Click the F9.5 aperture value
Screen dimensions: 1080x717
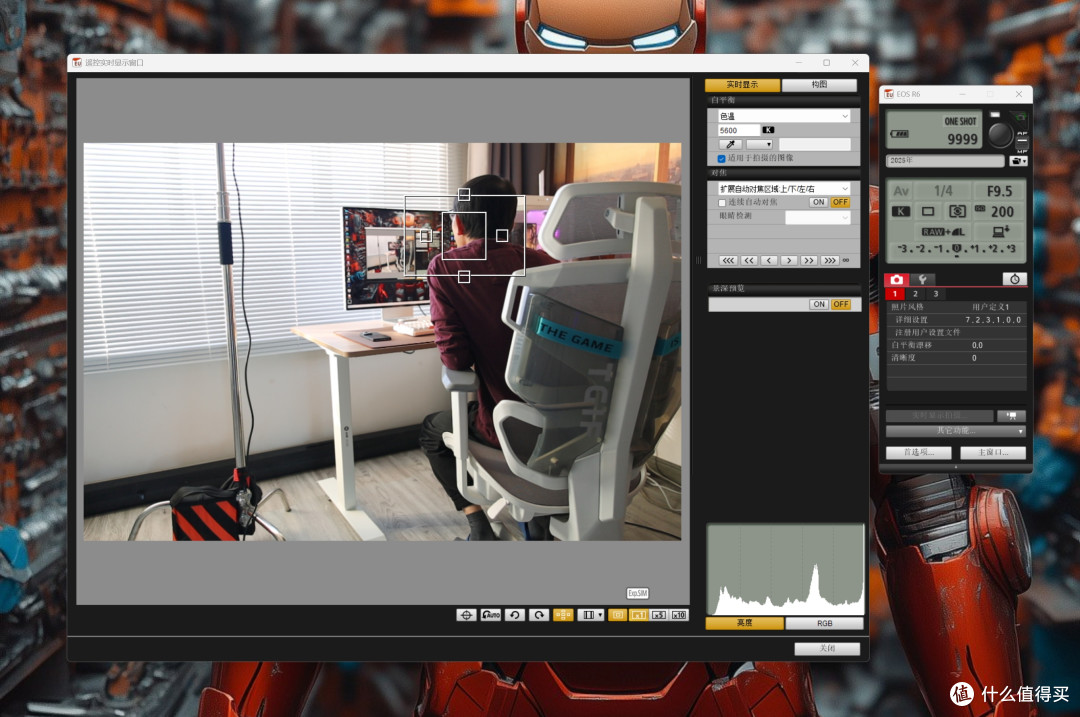pos(999,191)
